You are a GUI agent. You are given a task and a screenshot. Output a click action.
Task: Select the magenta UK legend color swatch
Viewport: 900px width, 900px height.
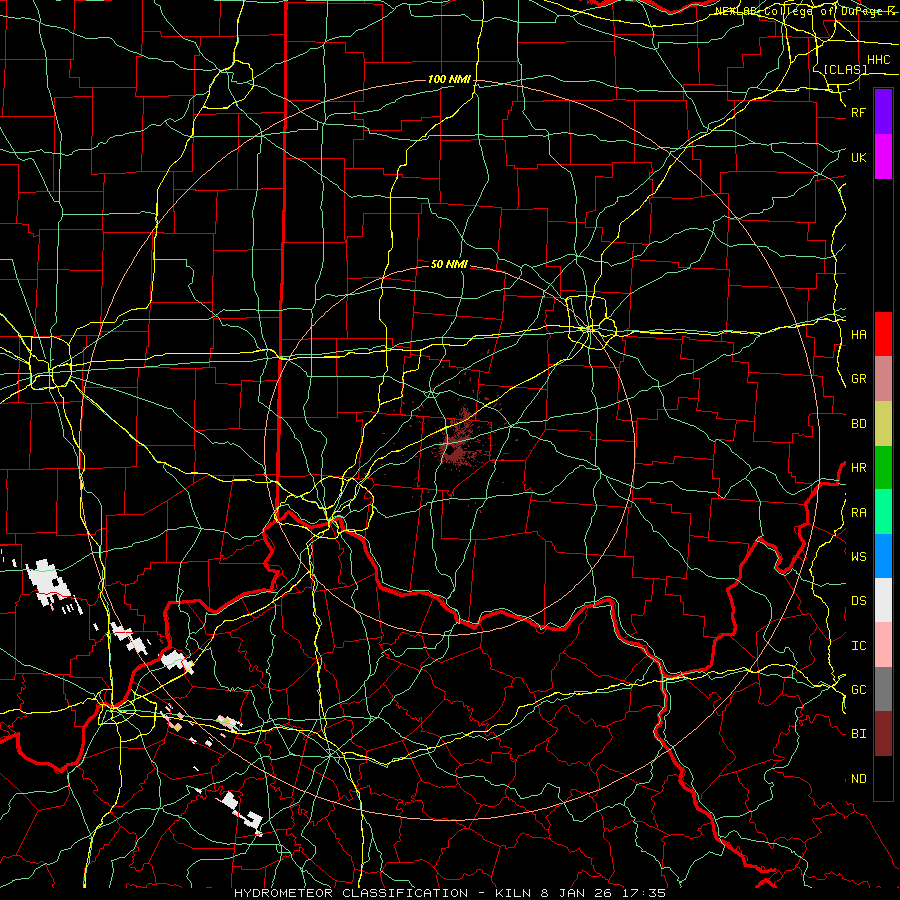(883, 157)
